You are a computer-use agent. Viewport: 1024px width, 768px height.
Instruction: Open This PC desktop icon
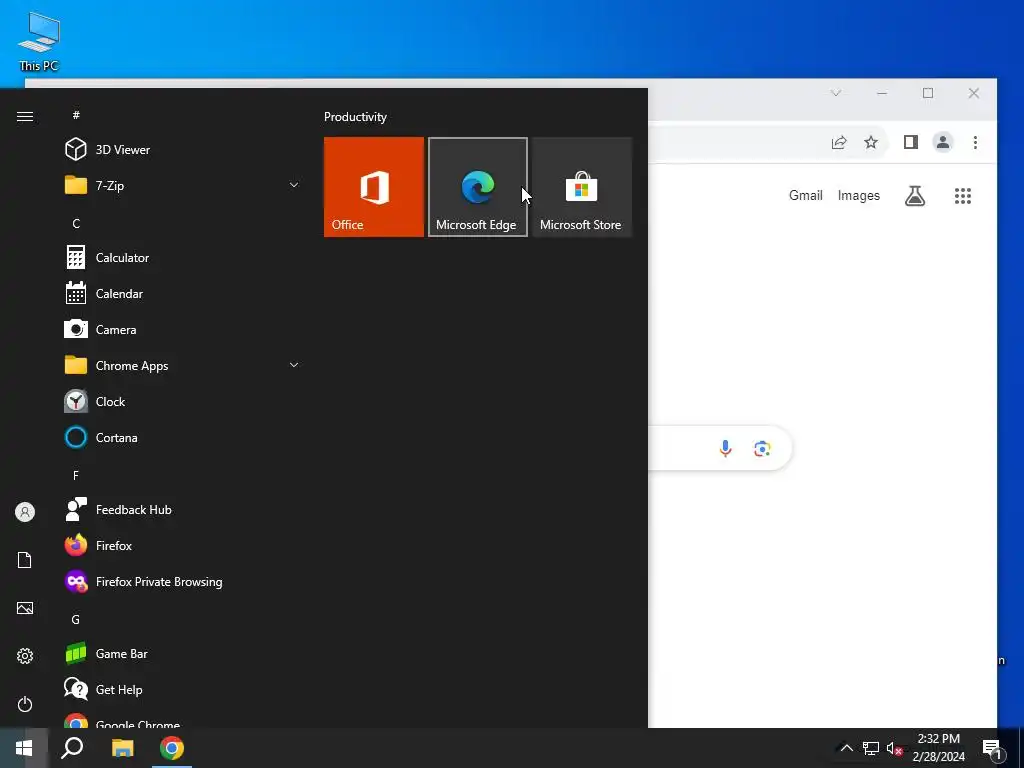tap(39, 42)
